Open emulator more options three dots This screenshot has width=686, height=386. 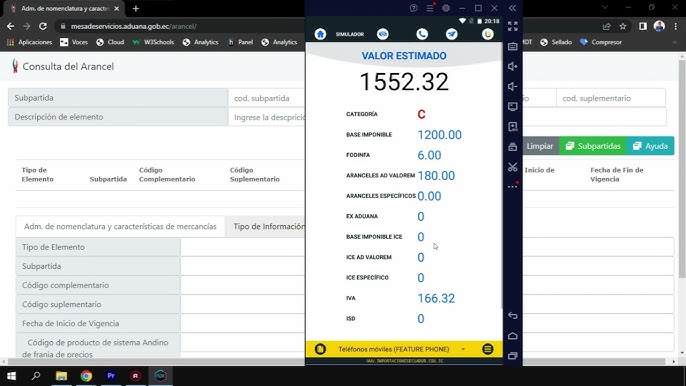[513, 186]
